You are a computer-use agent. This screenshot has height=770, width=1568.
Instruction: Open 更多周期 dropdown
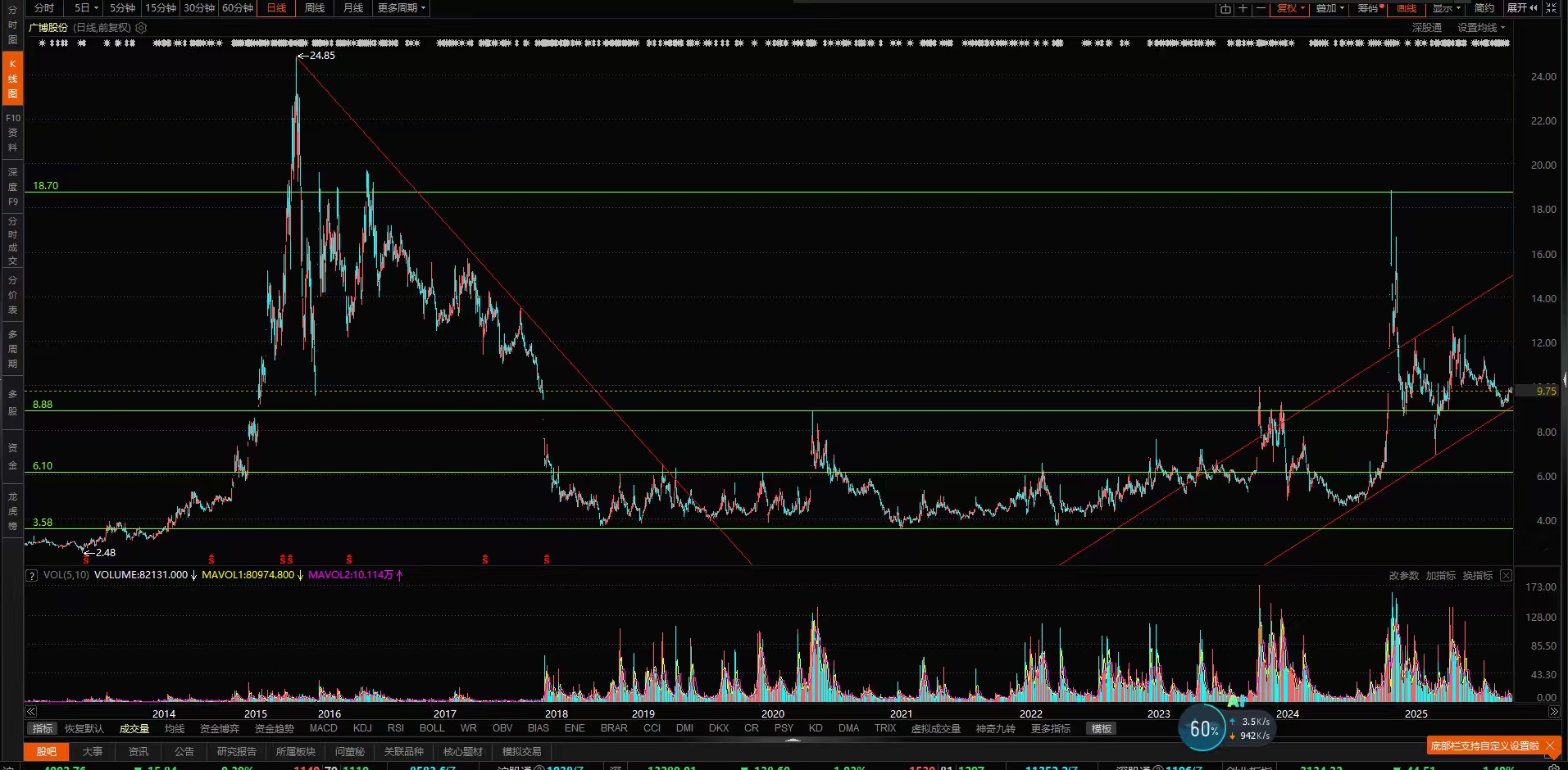(x=402, y=8)
